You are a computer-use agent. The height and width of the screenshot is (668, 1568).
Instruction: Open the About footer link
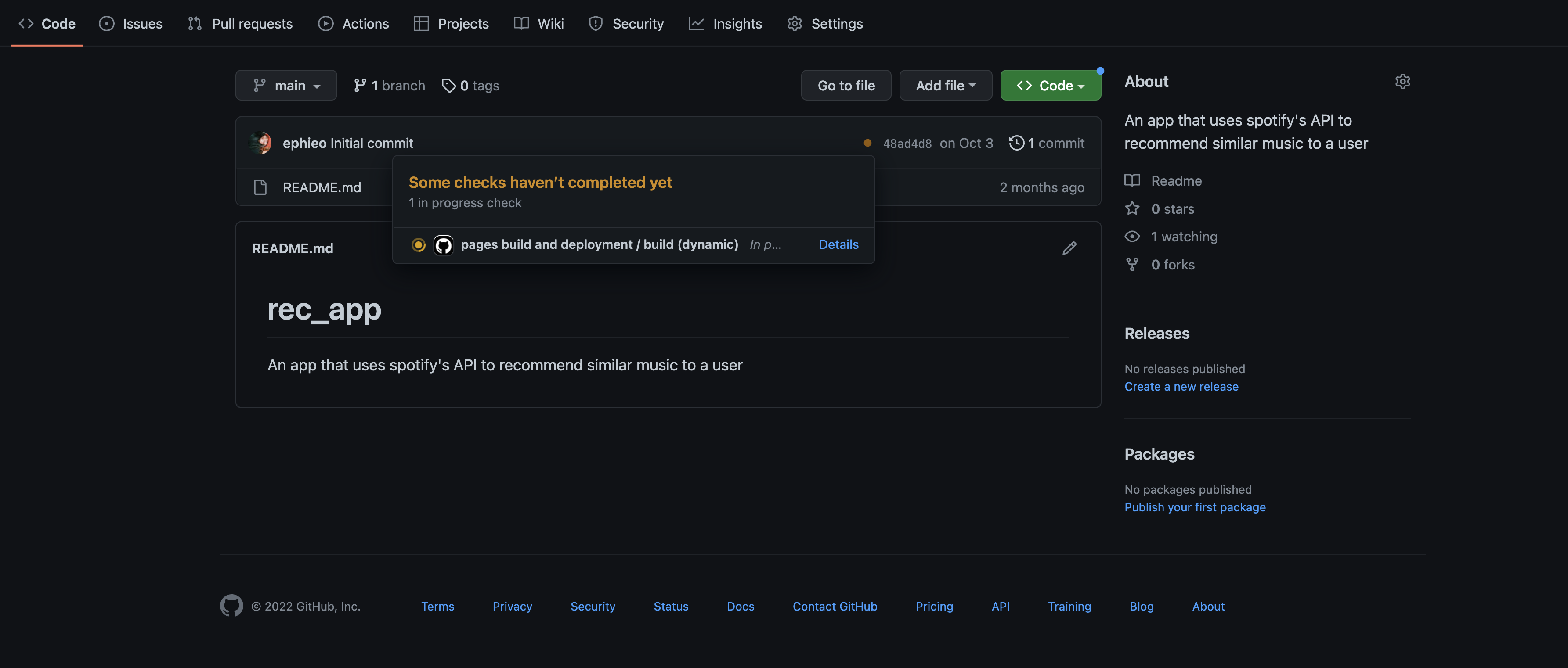1208,607
